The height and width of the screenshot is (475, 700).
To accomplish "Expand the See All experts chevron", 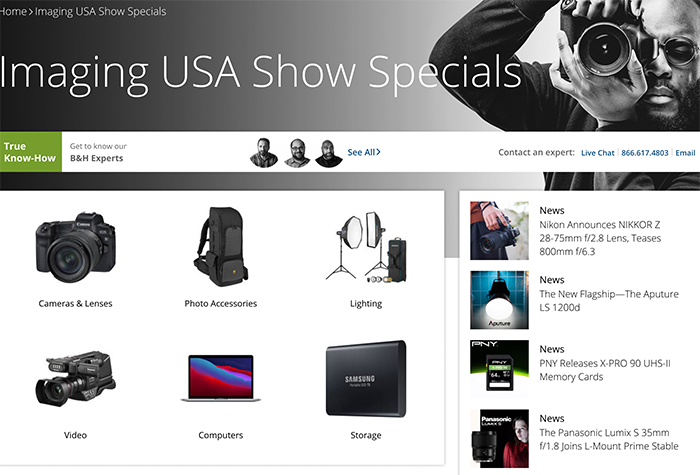I will 378,152.
